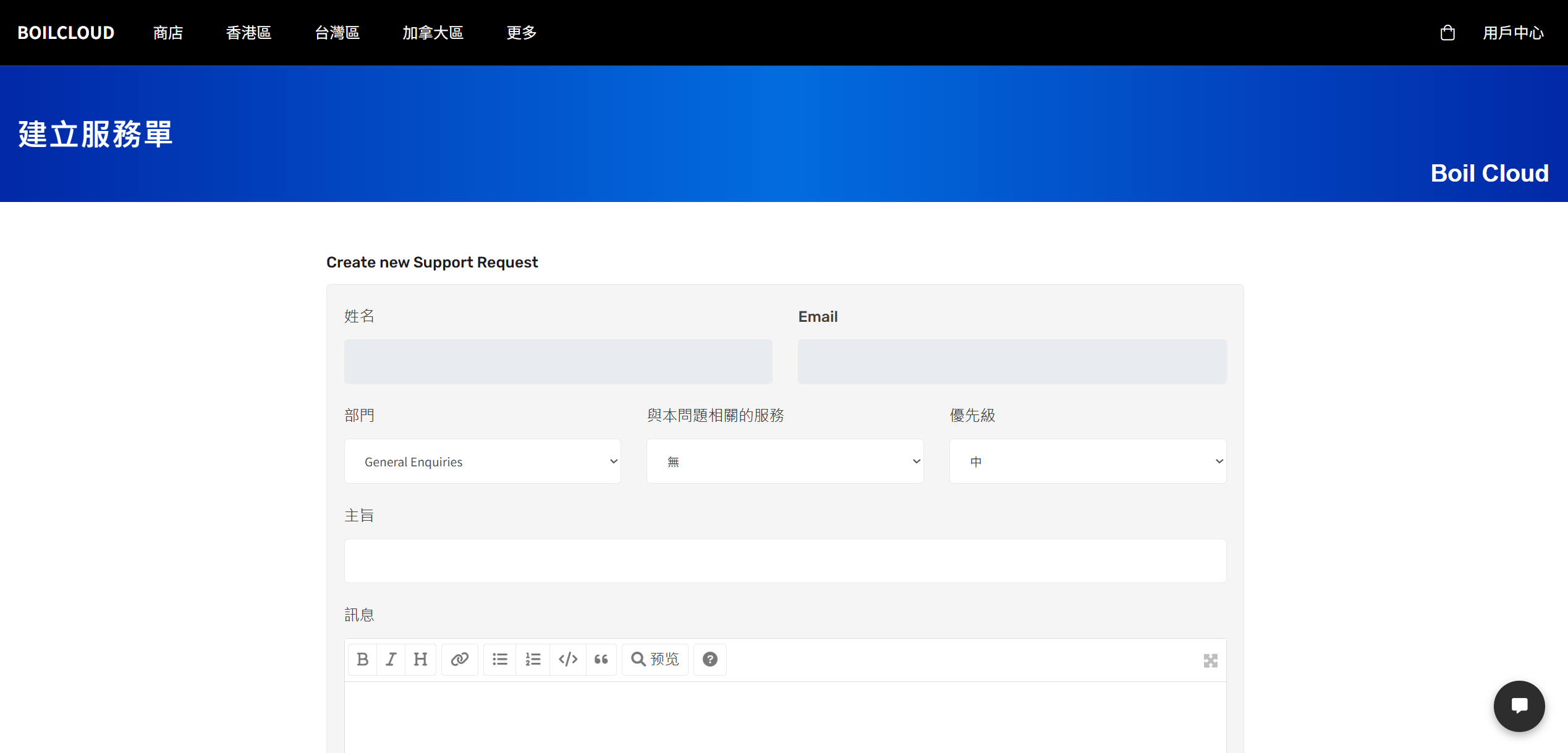Focus the 姓名 name input field
The width and height of the screenshot is (1568, 753).
(558, 361)
